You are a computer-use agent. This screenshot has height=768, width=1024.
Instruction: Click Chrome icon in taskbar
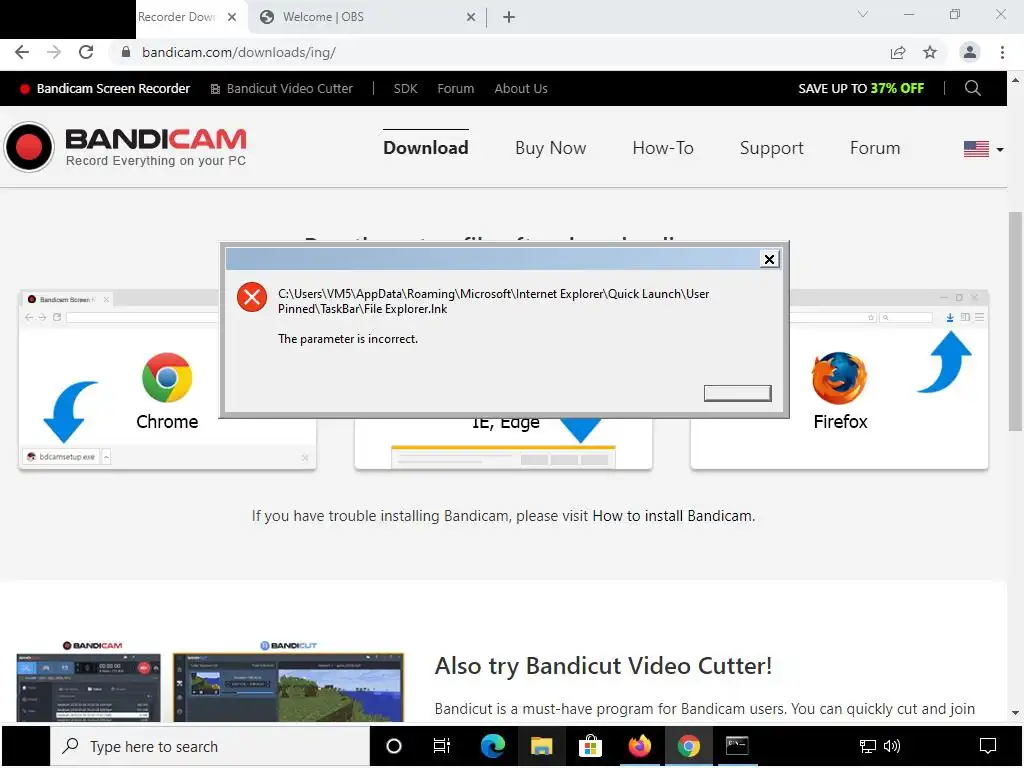click(x=688, y=746)
